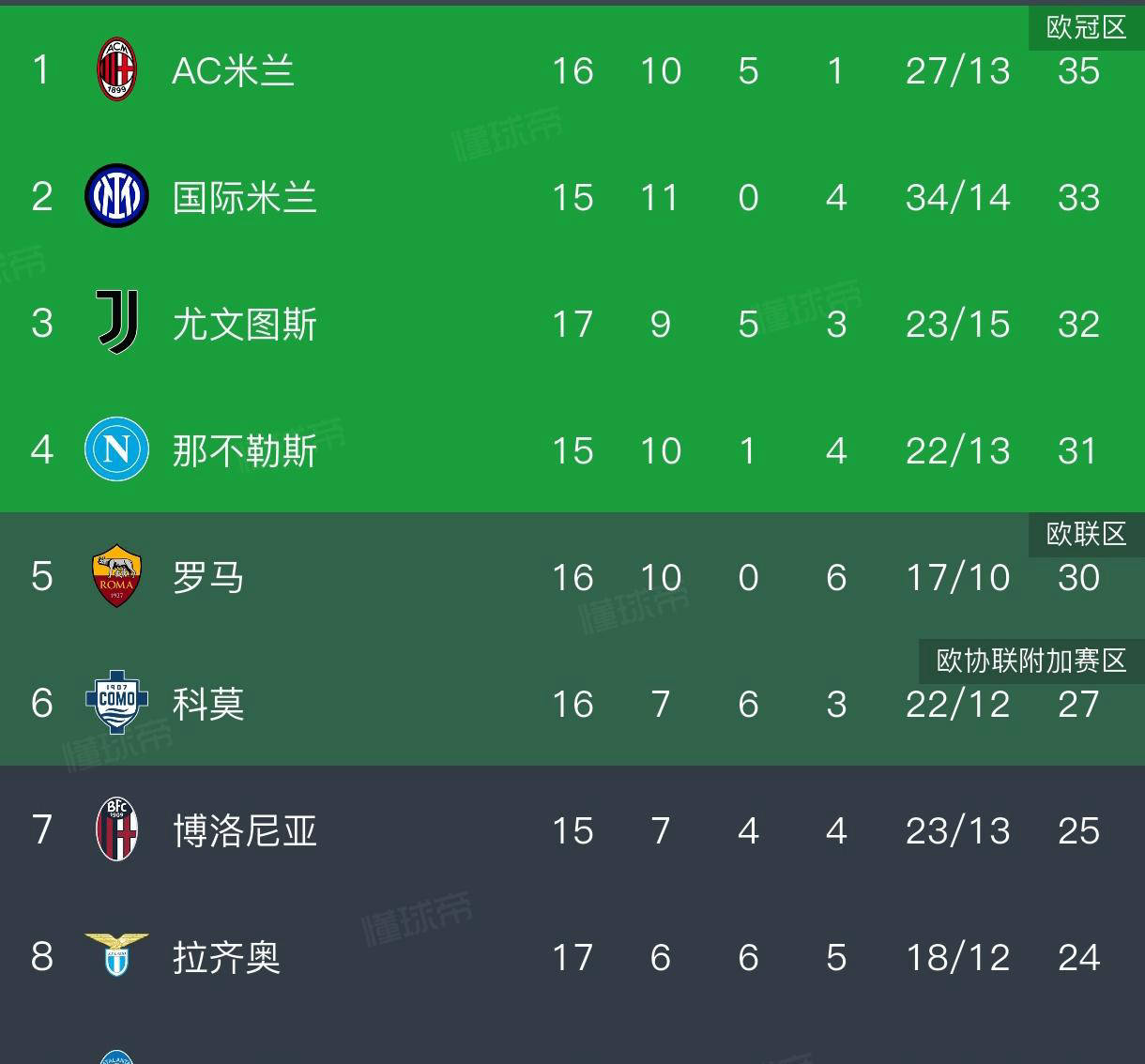Click the 那不勒斯 Napoli crest

pos(115,450)
